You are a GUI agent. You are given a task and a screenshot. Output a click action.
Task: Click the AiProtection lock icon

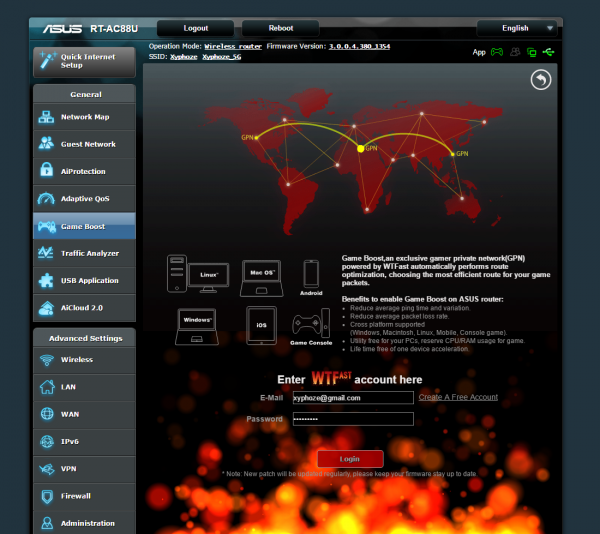click(x=46, y=171)
